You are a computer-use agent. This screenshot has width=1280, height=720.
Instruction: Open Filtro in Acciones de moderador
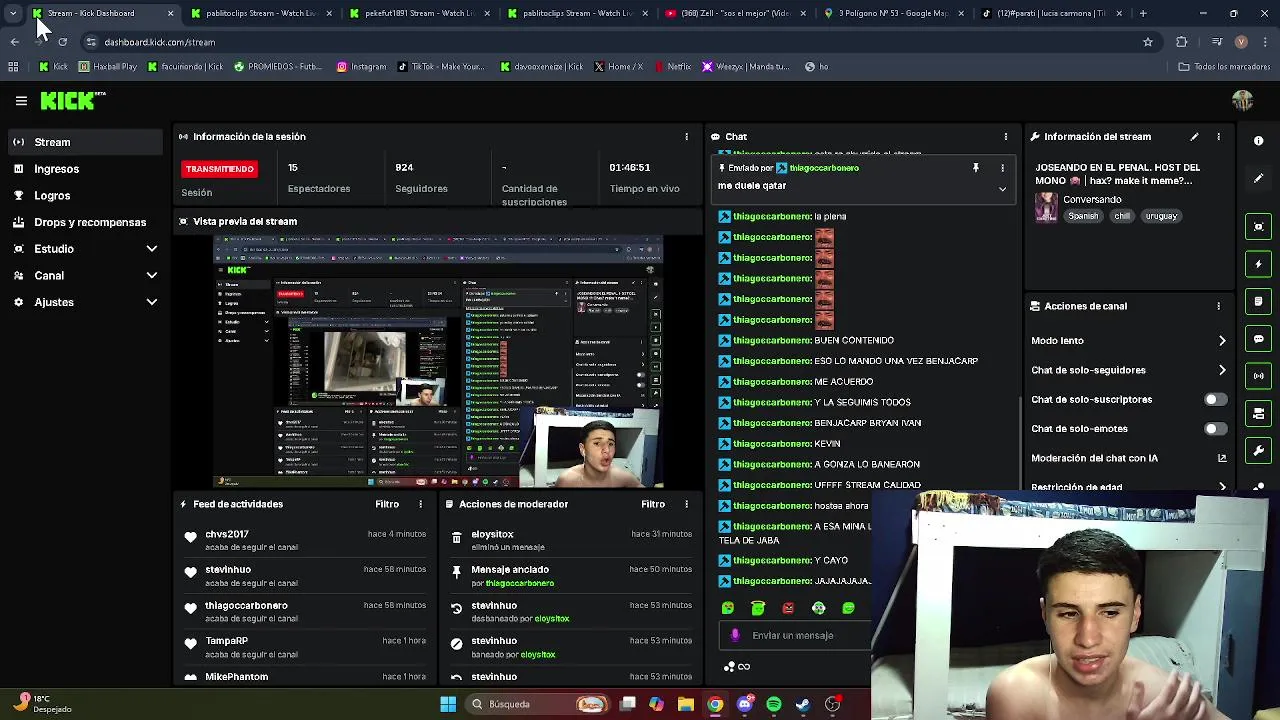(x=653, y=504)
